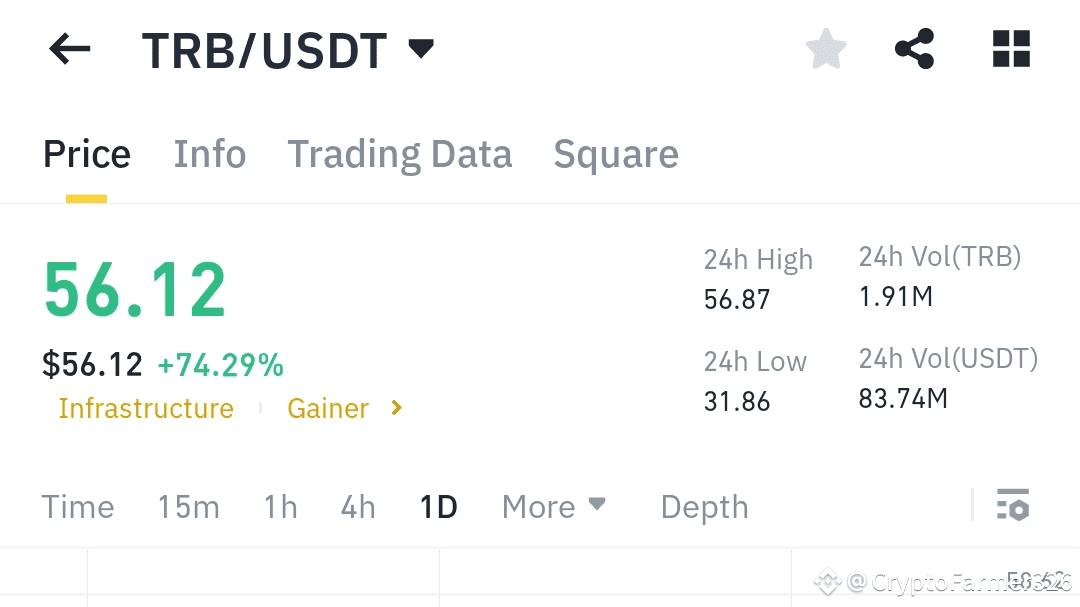The width and height of the screenshot is (1080, 607).
Task: Open chart settings icon beside Depth
Action: pyautogui.click(x=1012, y=505)
